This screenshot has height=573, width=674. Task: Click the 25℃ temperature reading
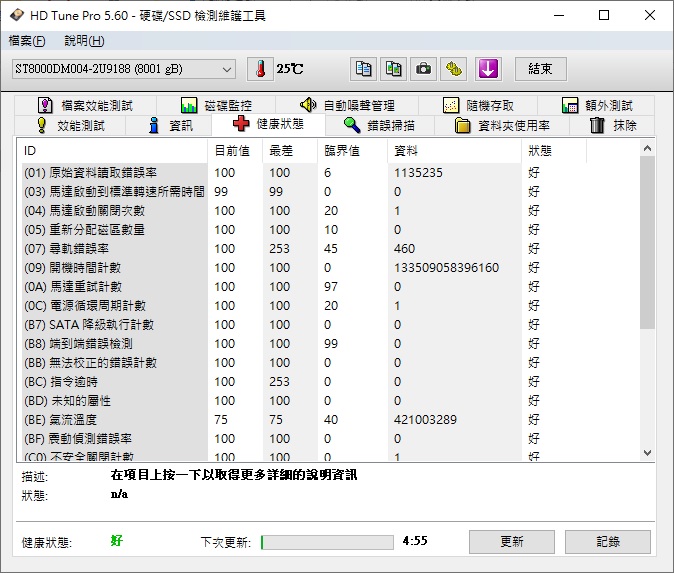tap(290, 69)
